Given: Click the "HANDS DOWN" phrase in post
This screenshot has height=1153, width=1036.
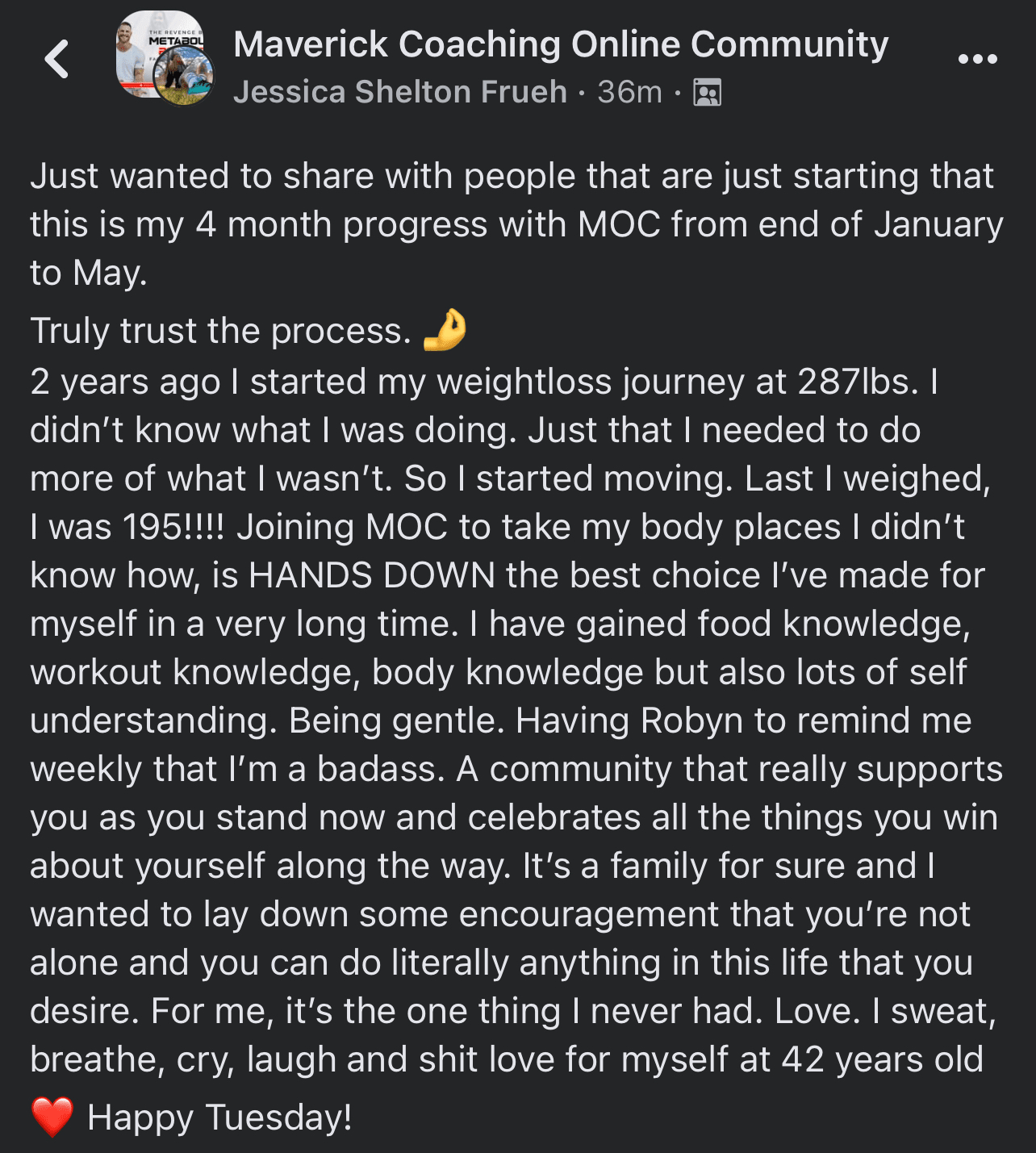Looking at the screenshot, I should tap(371, 575).
